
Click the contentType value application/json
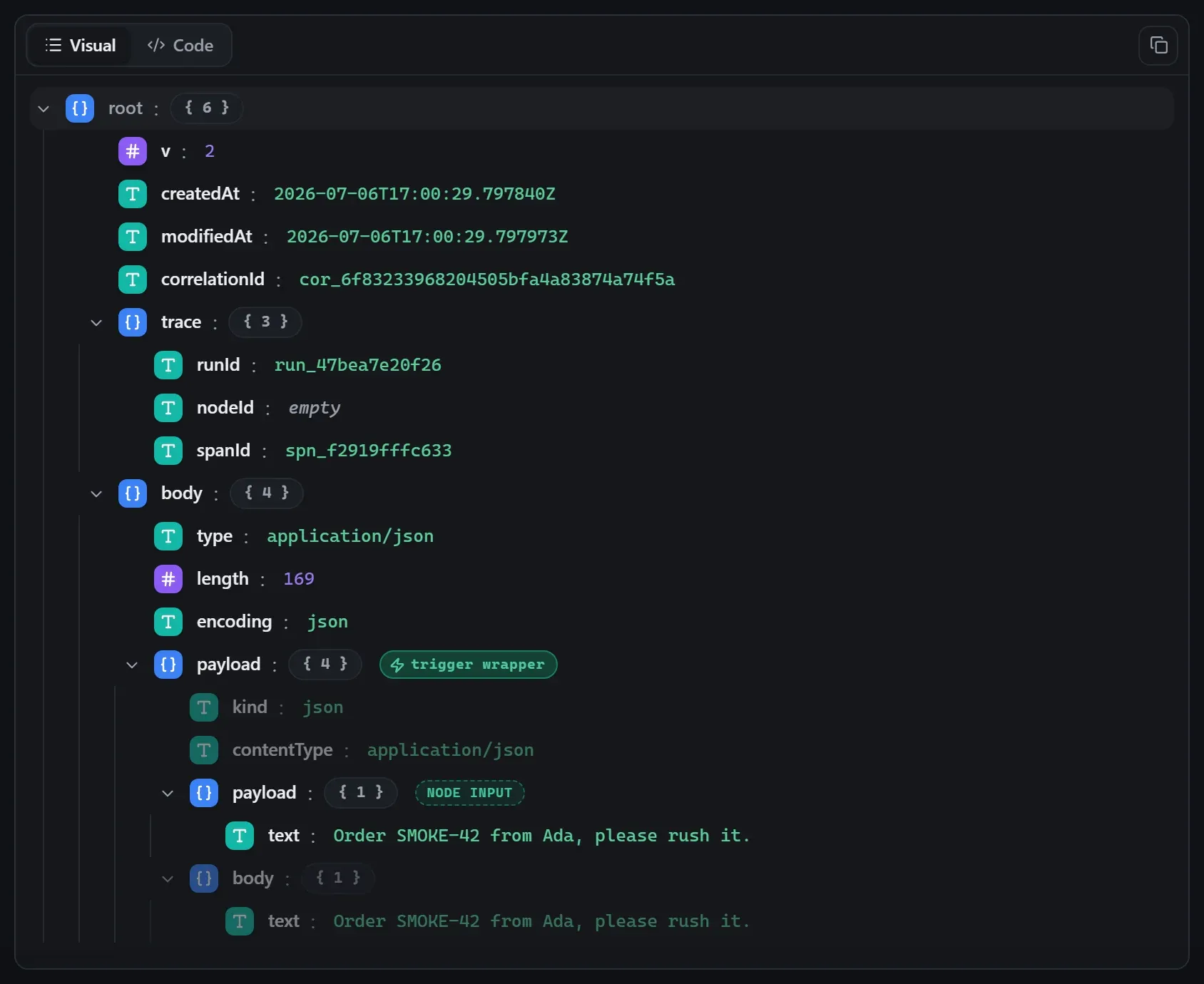point(451,750)
